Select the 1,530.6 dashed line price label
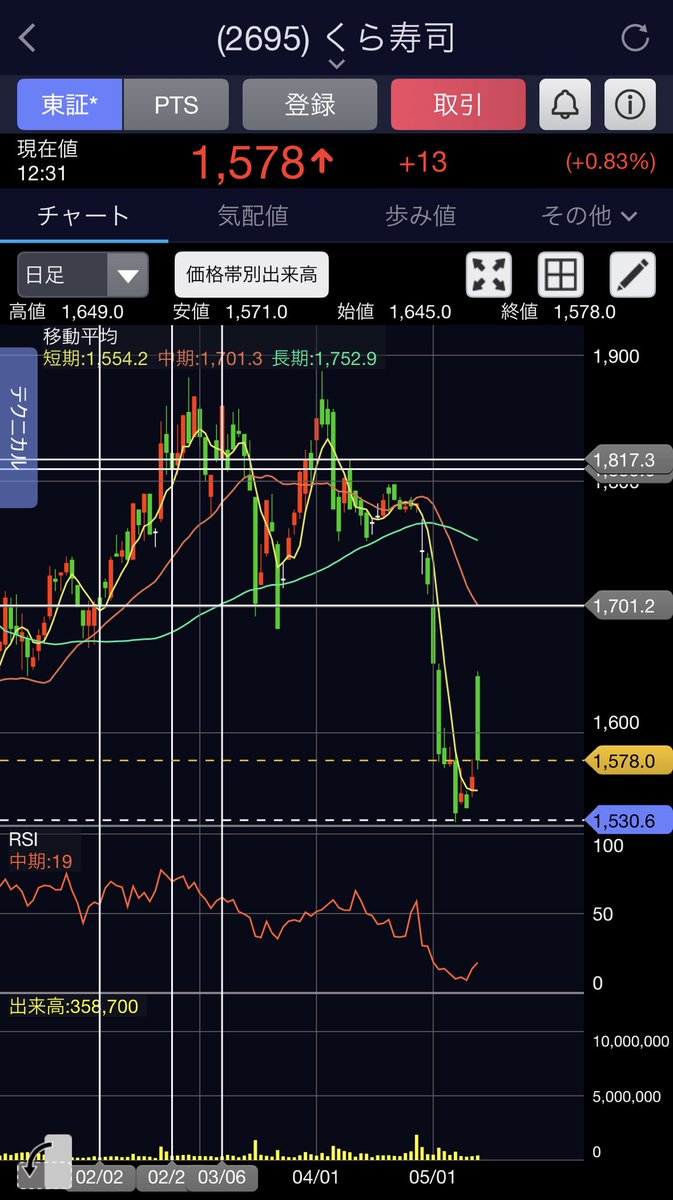The width and height of the screenshot is (673, 1200). 629,821
